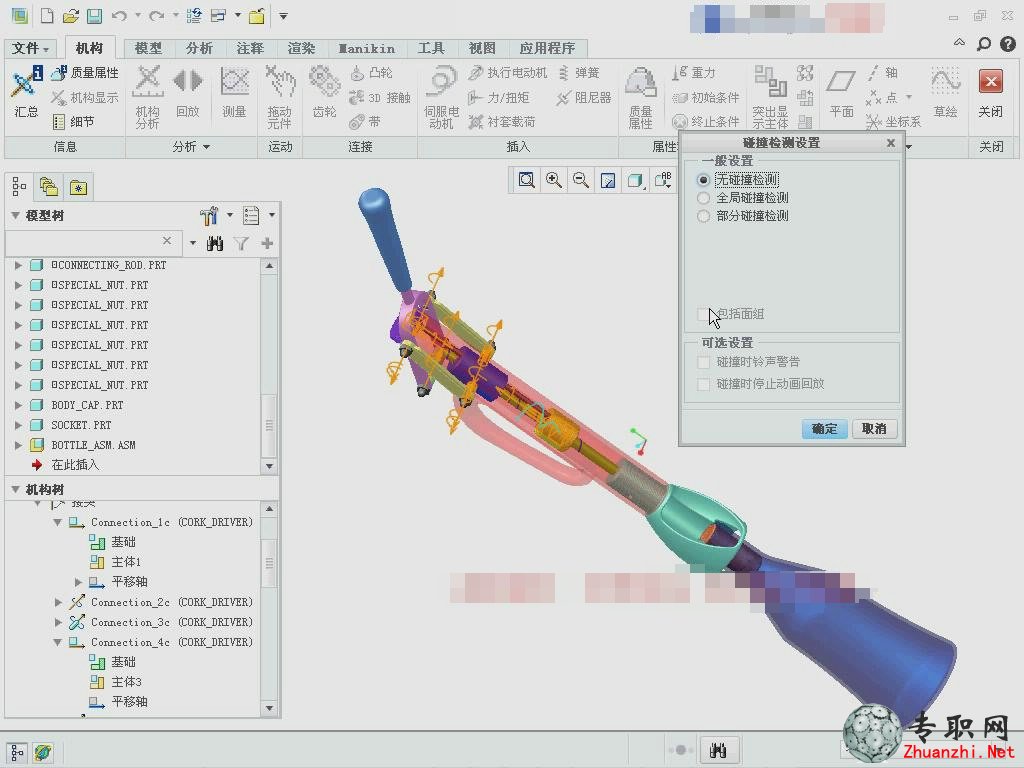Image resolution: width=1024 pixels, height=768 pixels.
Task: Open the folder browser tab icon
Action: (x=49, y=187)
